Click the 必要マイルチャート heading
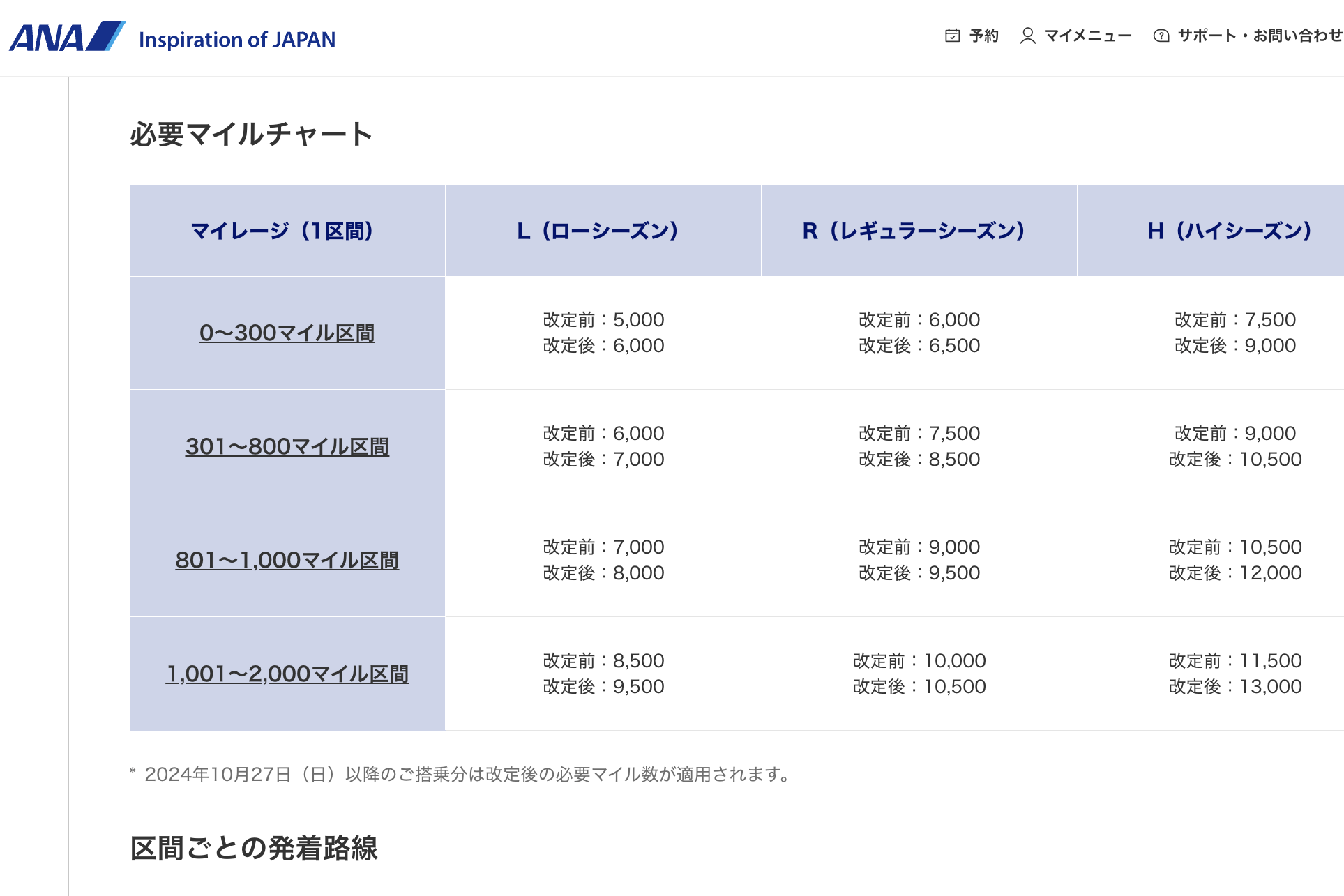This screenshot has width=1344, height=896. coord(251,135)
